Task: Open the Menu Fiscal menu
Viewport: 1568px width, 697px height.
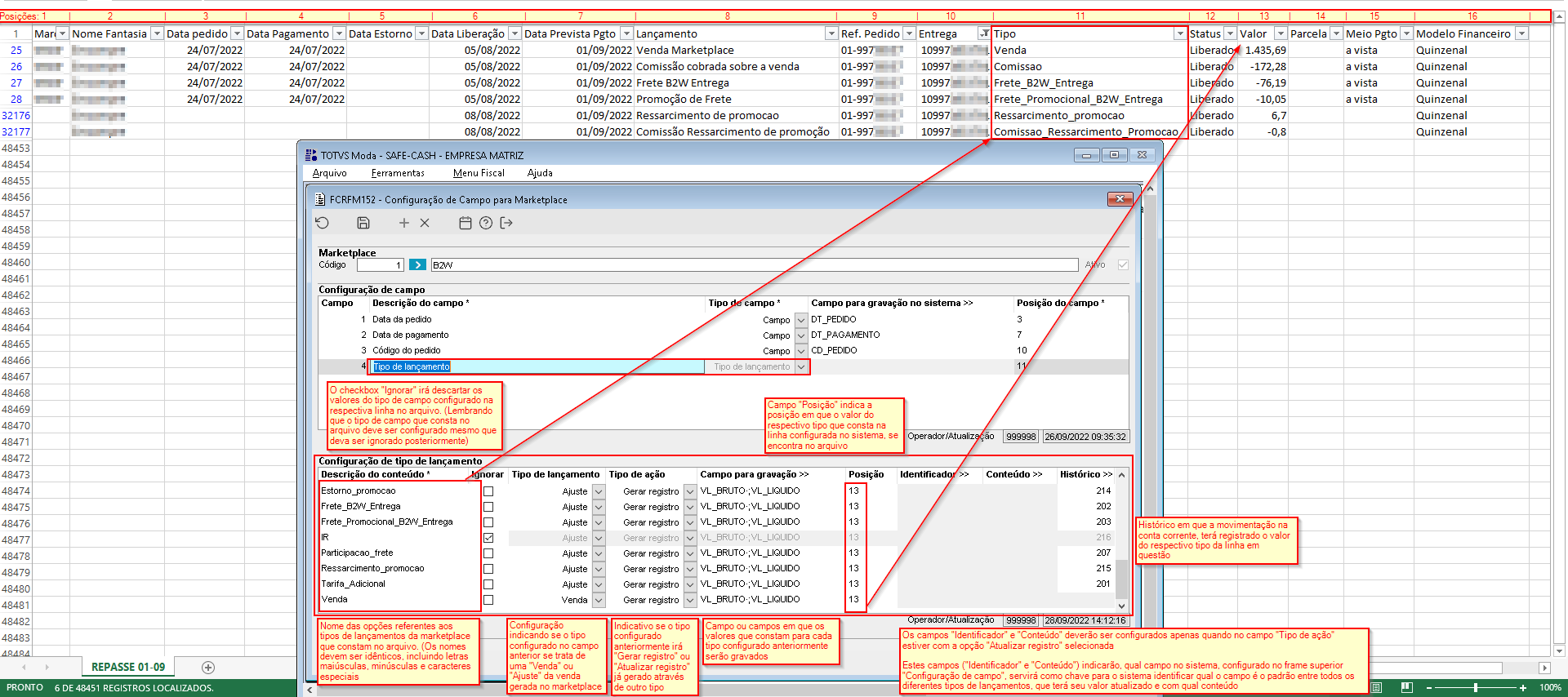Action: click(x=479, y=173)
